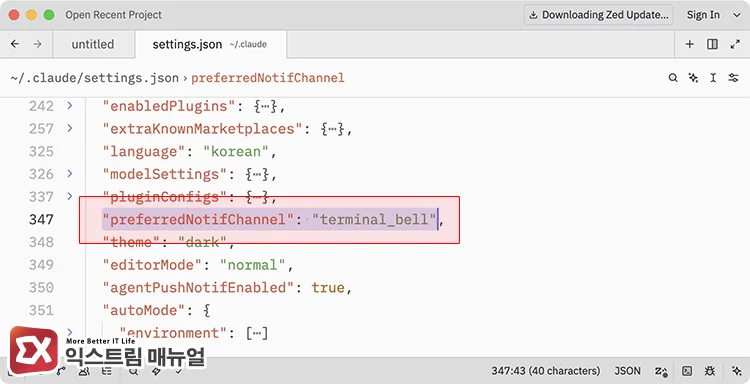
Task: Click the "editorMode" key
Action: [152, 265]
